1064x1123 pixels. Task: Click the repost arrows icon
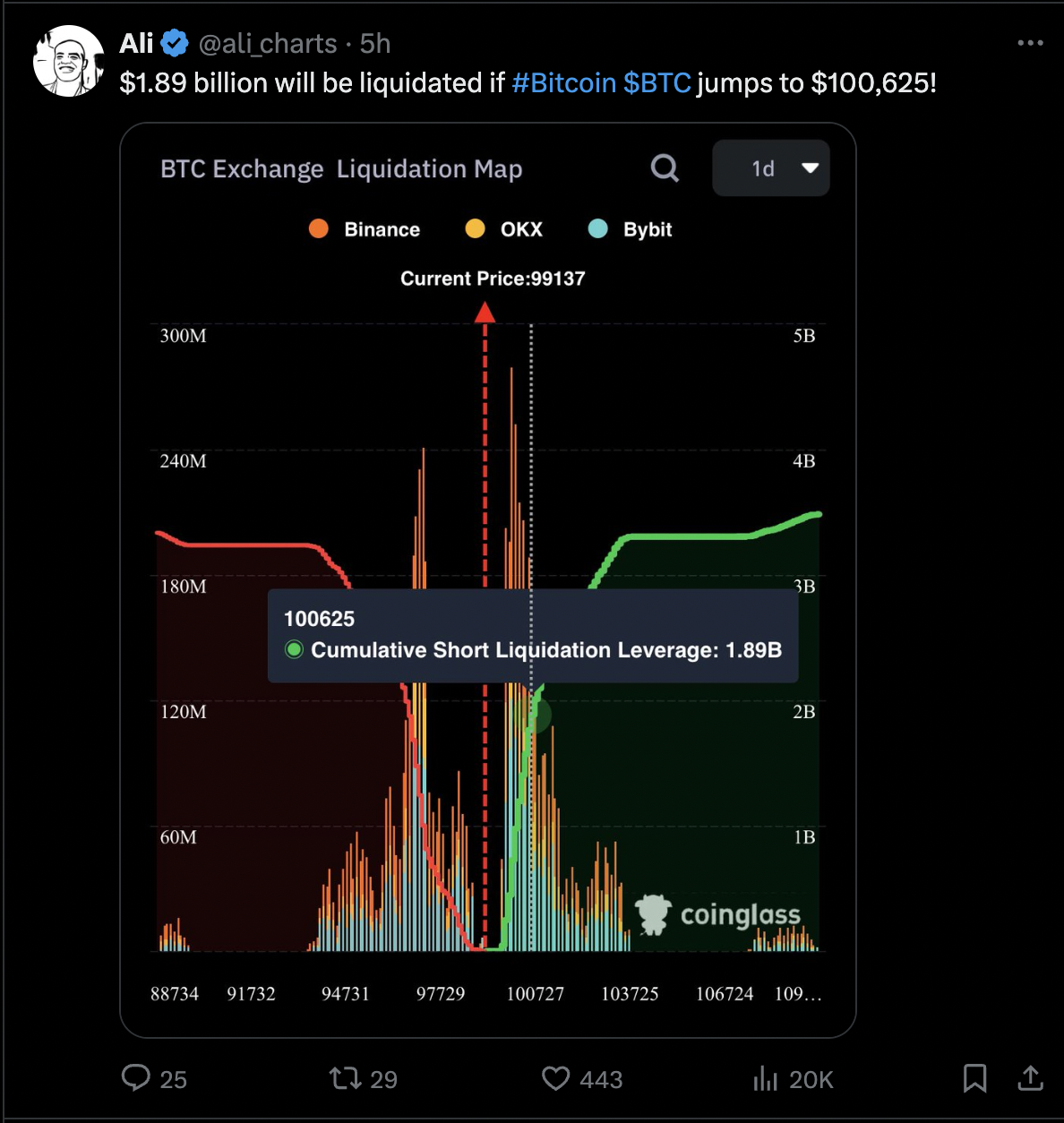[x=345, y=1077]
